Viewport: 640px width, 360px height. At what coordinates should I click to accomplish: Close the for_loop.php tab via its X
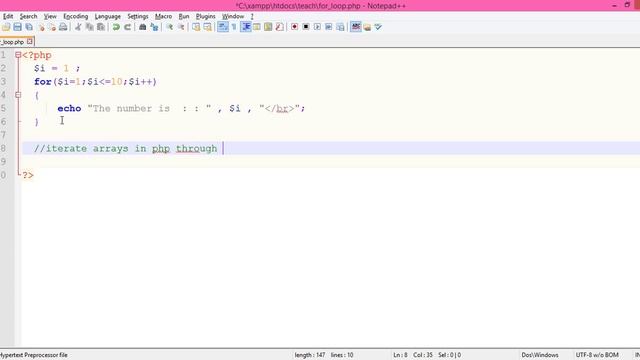click(30, 42)
